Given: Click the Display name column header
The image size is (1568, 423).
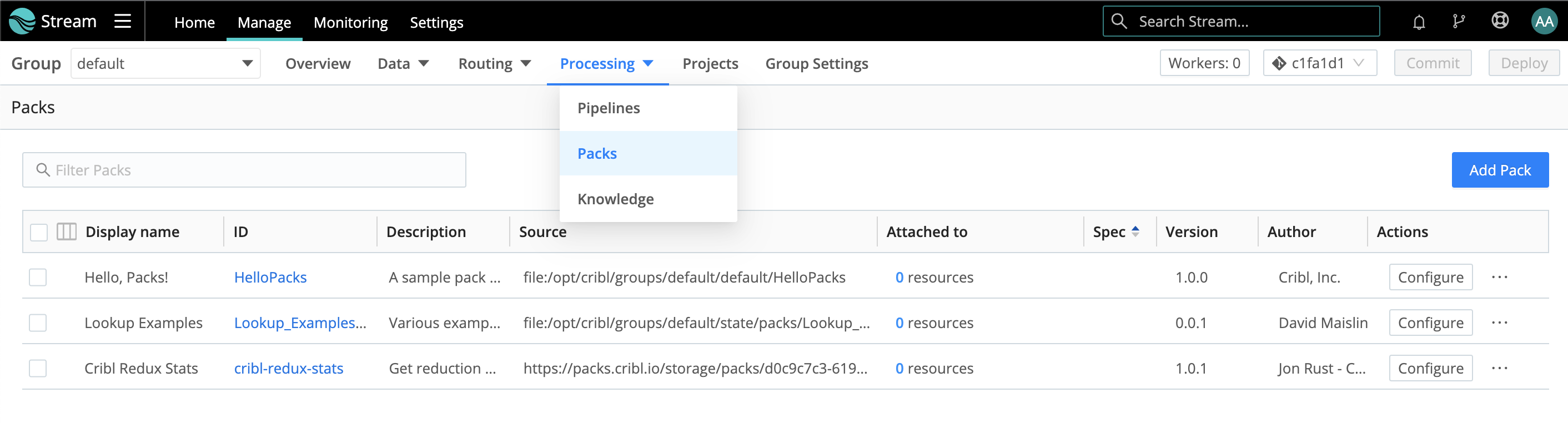Looking at the screenshot, I should [132, 232].
